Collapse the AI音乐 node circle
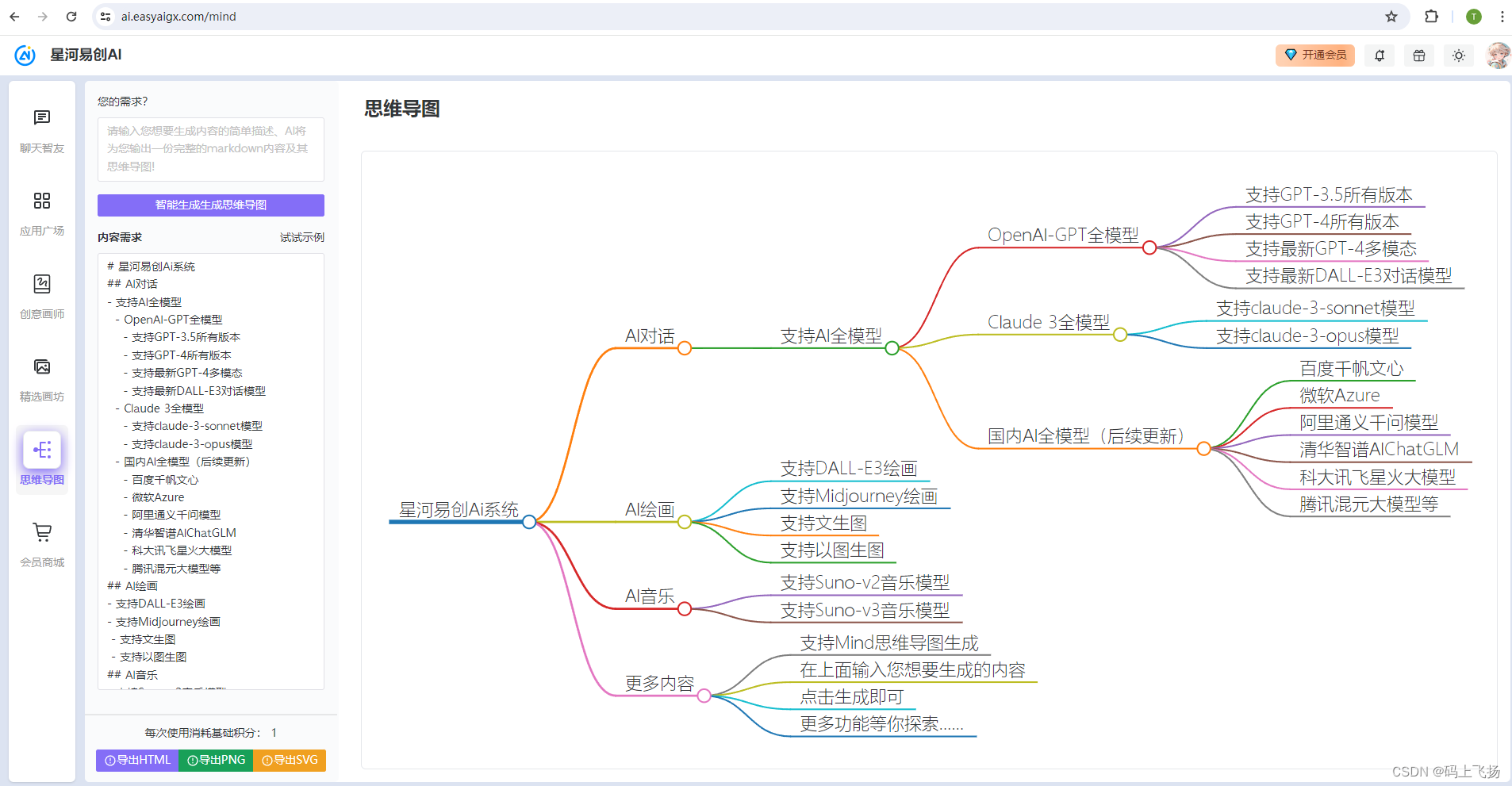Image resolution: width=1512 pixels, height=786 pixels. pos(685,609)
